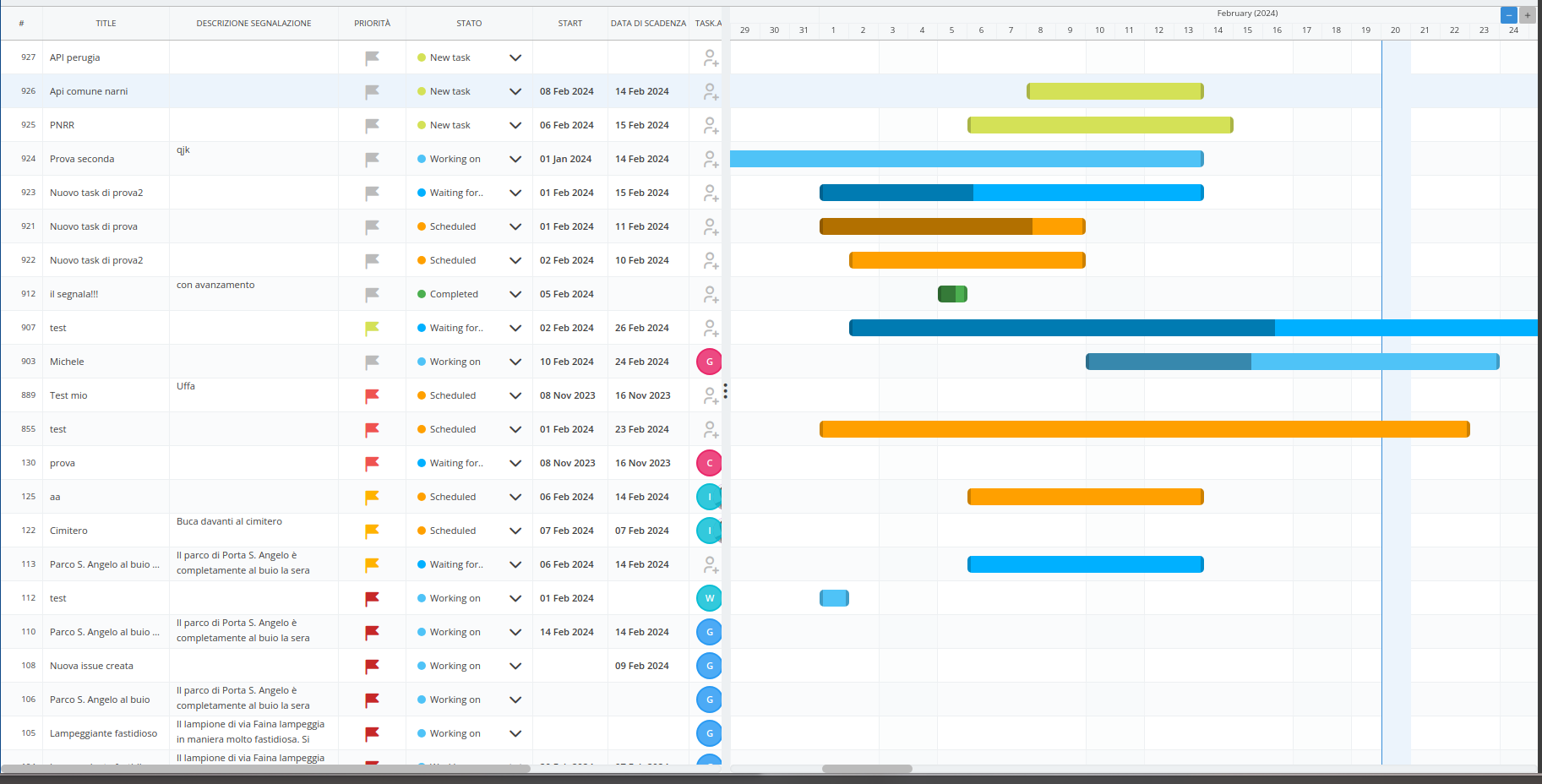Sort by the PRIORITÀ column header
Viewport: 1542px width, 784px height.
[x=372, y=24]
